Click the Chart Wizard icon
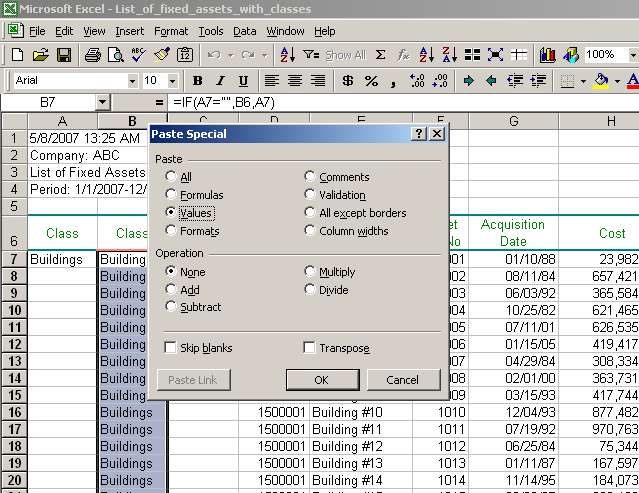The width and height of the screenshot is (639, 493). (x=547, y=55)
